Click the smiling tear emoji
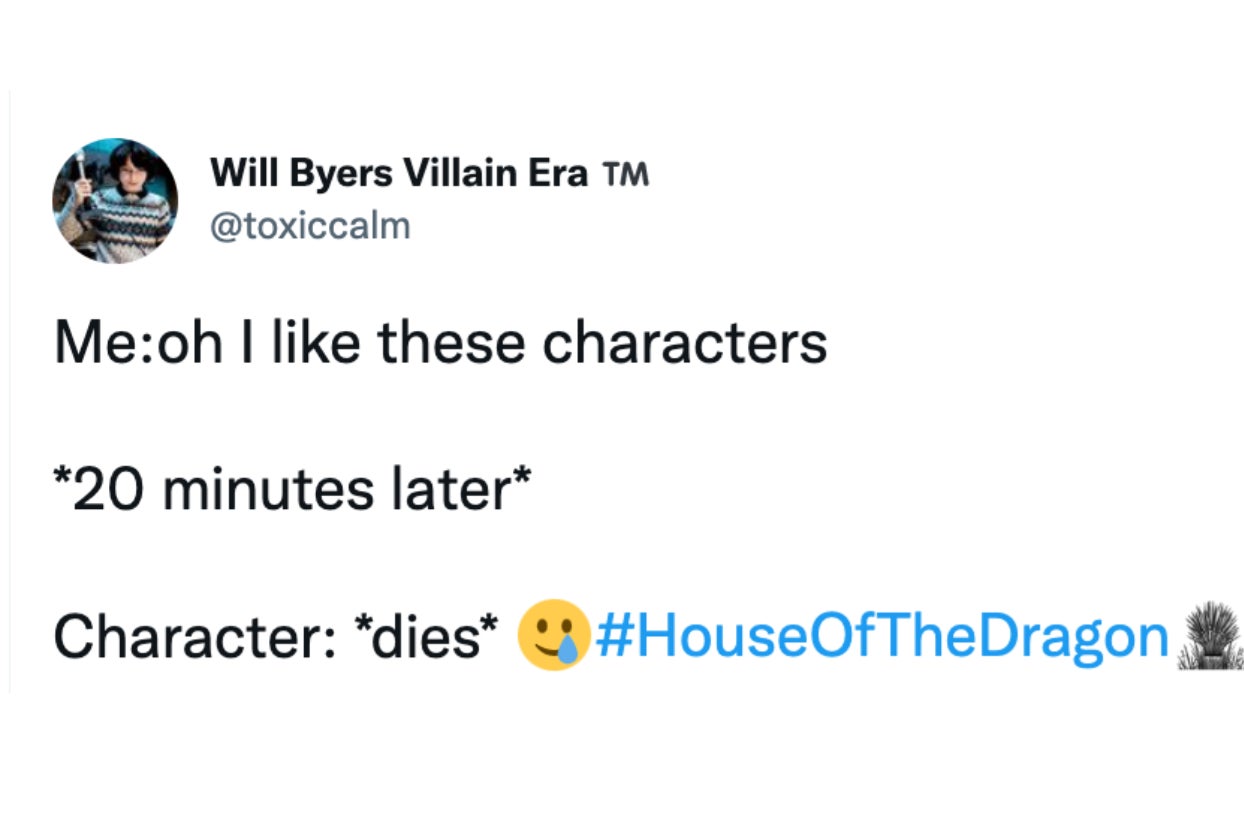This screenshot has width=1244, height=829. click(553, 634)
